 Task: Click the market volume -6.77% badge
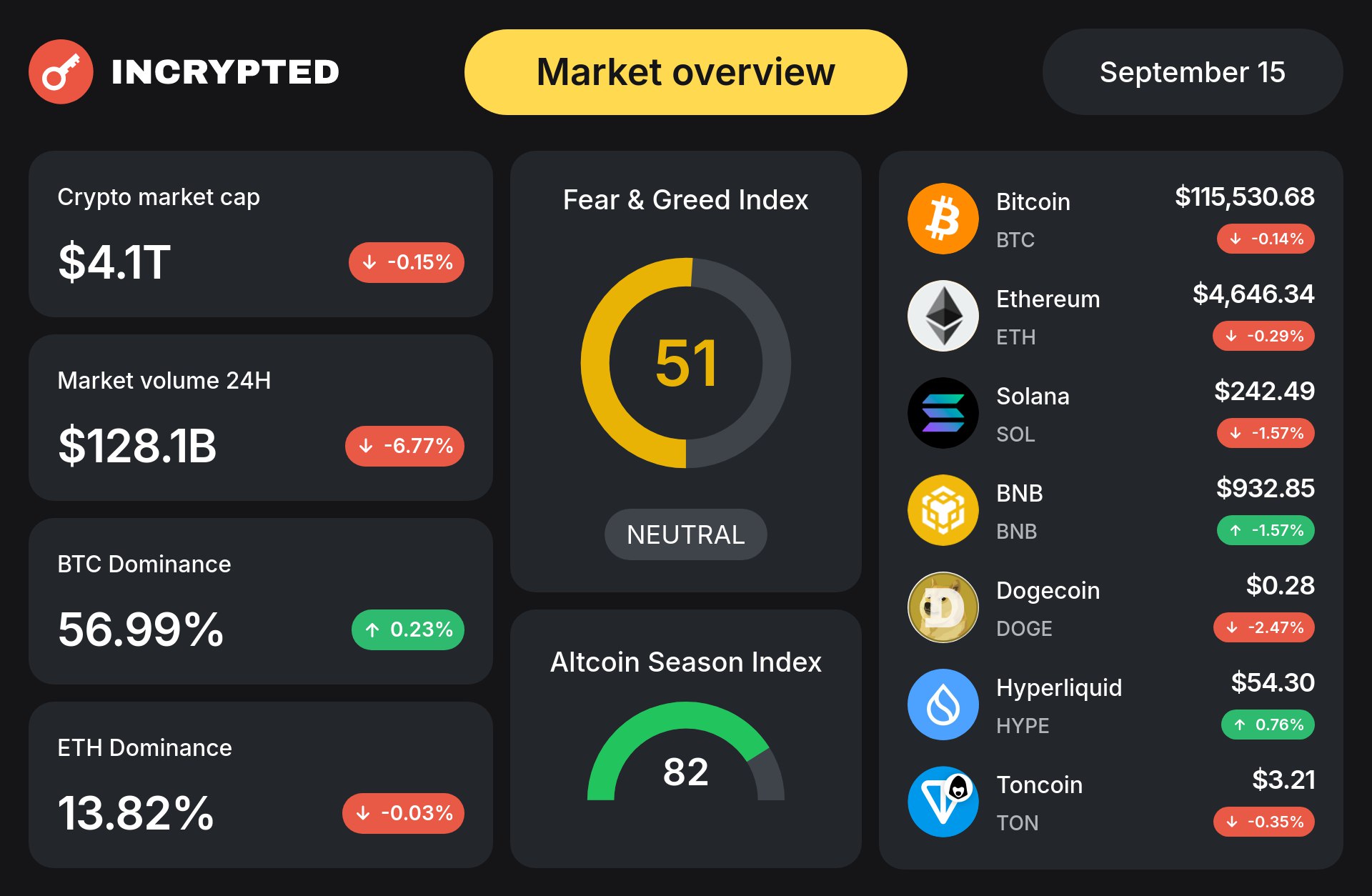pos(405,446)
